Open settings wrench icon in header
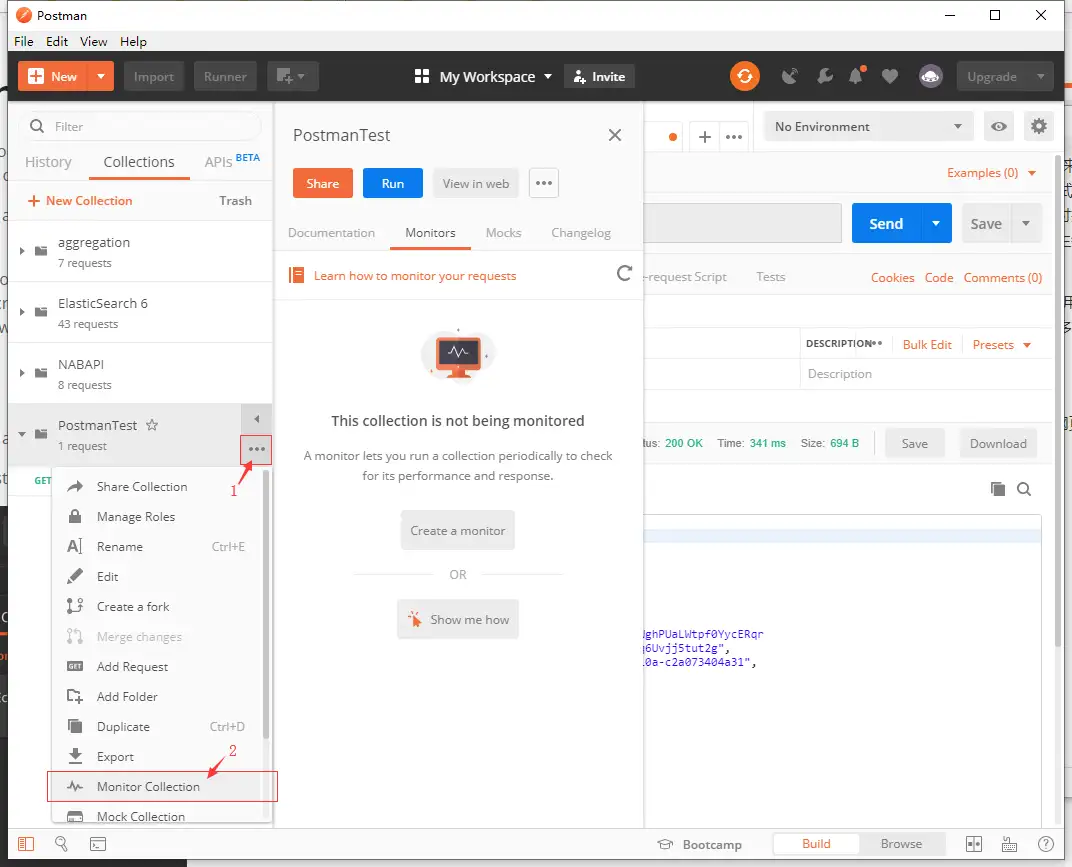This screenshot has width=1072, height=867. (824, 76)
